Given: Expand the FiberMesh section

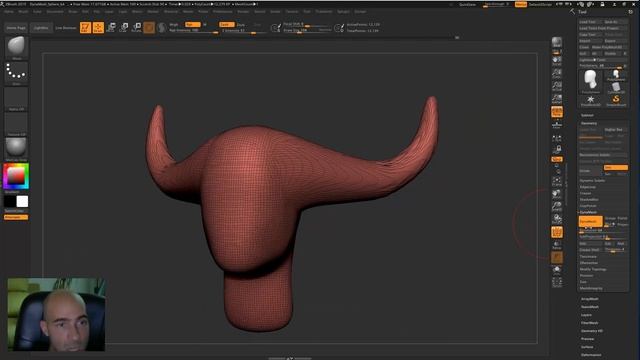Looking at the screenshot, I should [589, 323].
